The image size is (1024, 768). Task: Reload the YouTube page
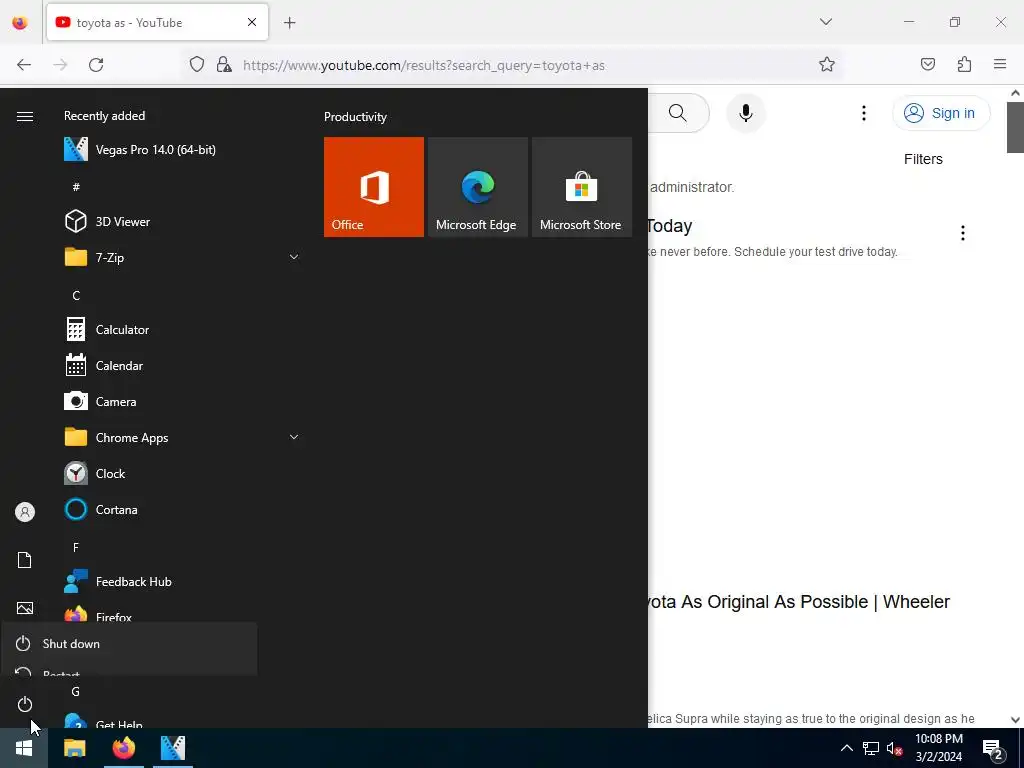point(96,65)
